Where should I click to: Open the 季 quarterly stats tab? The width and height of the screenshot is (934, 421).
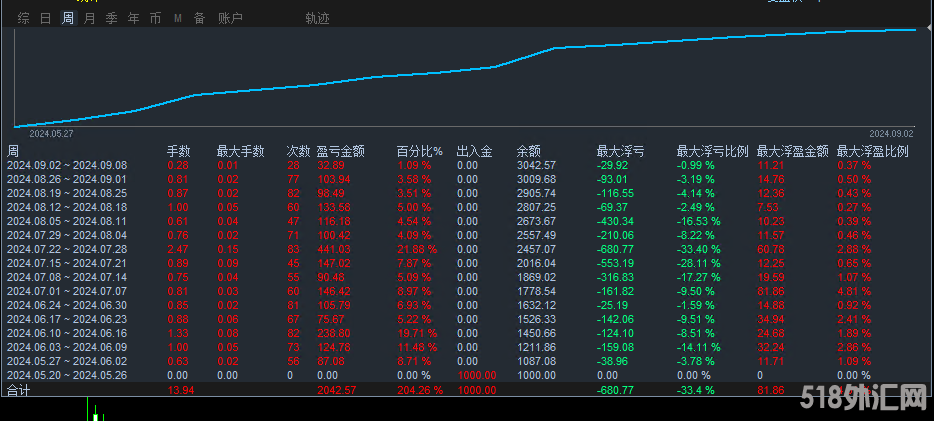[112, 18]
